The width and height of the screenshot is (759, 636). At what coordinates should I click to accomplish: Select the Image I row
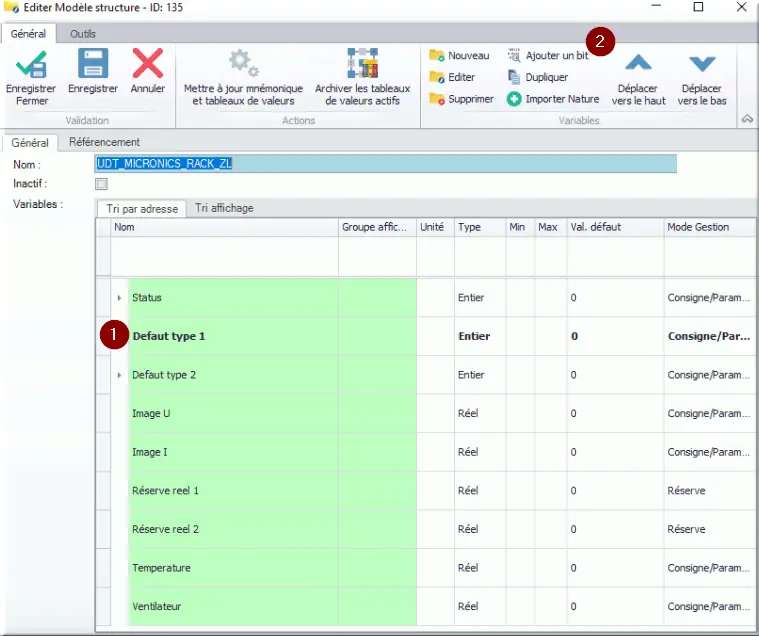[427, 452]
